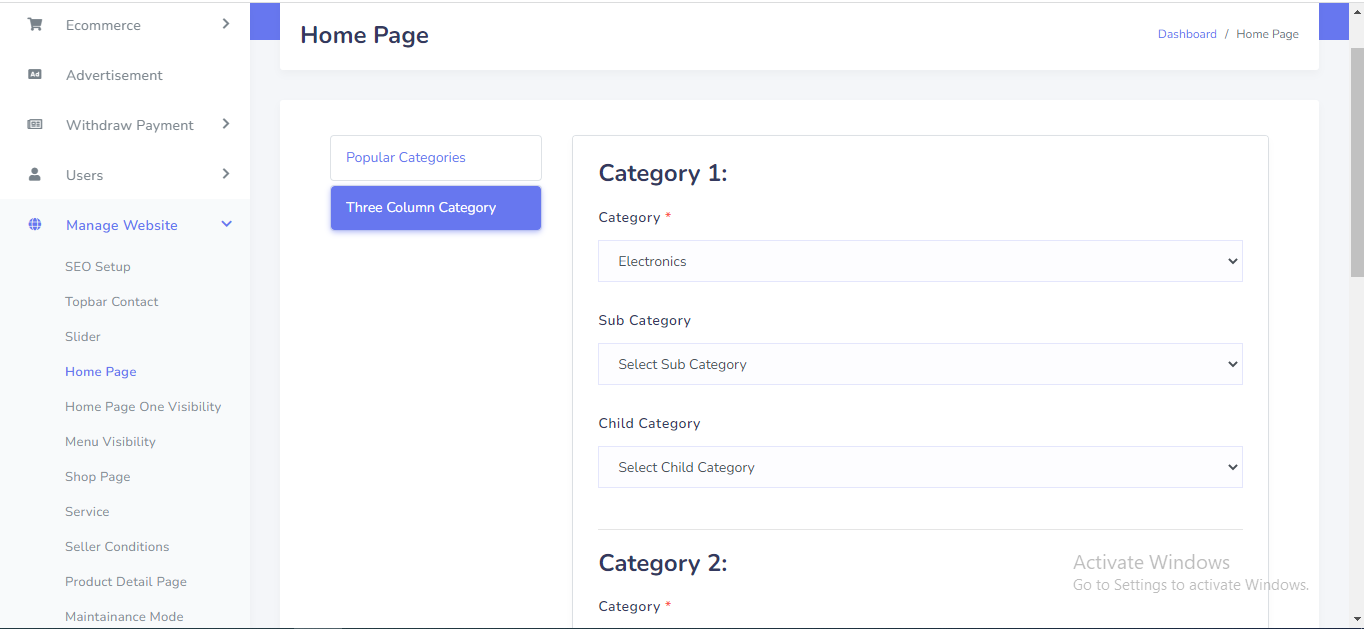Select the Three Column Category tab
This screenshot has width=1364, height=629.
[435, 208]
